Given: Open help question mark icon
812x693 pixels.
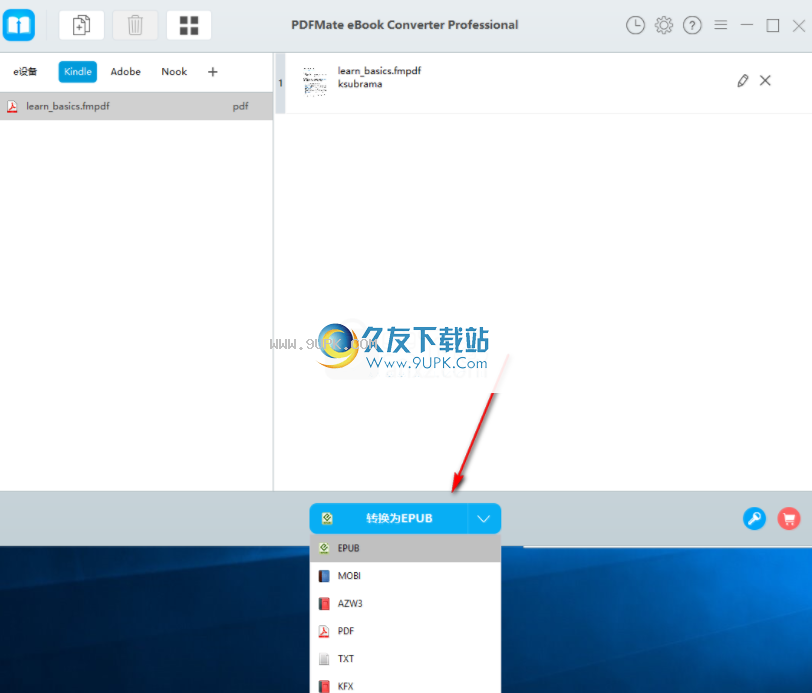Looking at the screenshot, I should [692, 25].
